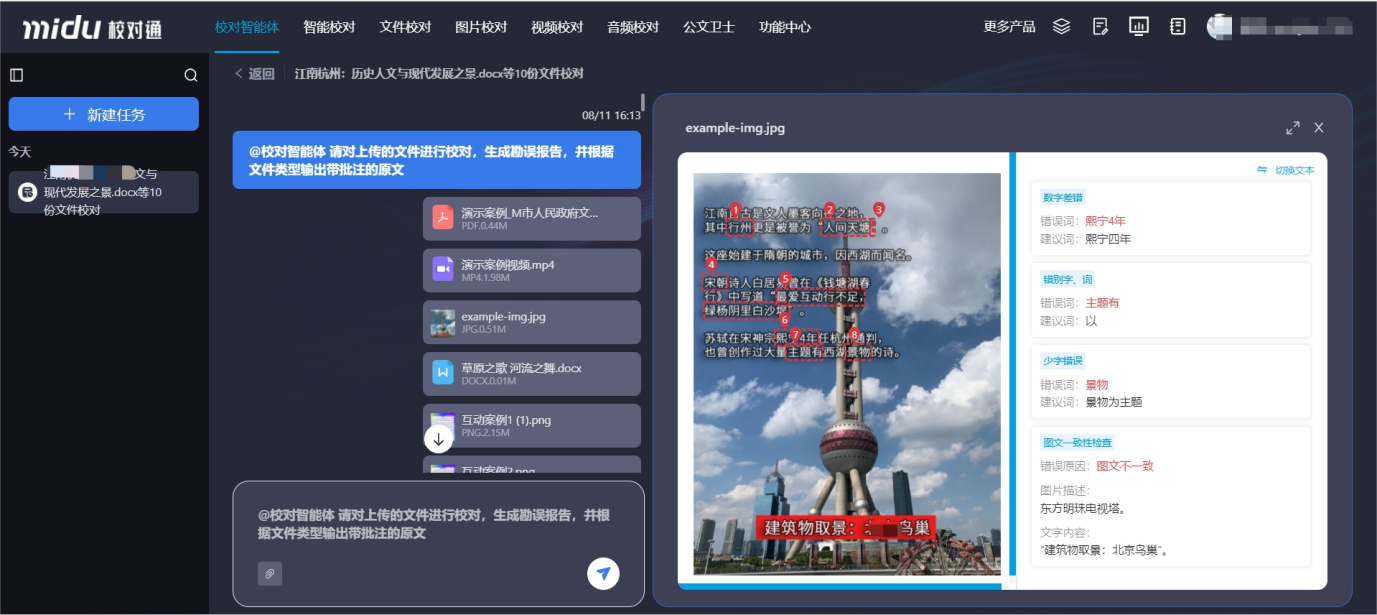The image size is (1377, 615).
Task: Click the document-edit icon in top toolbar
Action: (1100, 26)
